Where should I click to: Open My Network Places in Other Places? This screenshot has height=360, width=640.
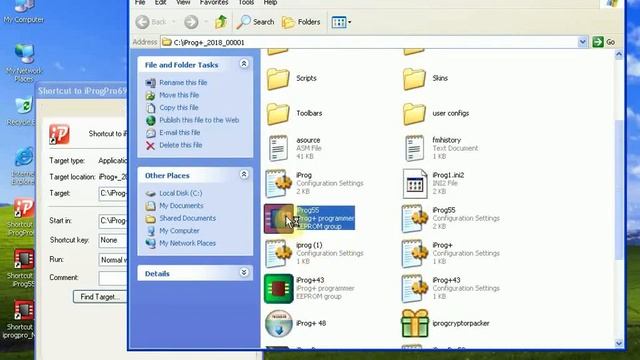[x=187, y=243]
